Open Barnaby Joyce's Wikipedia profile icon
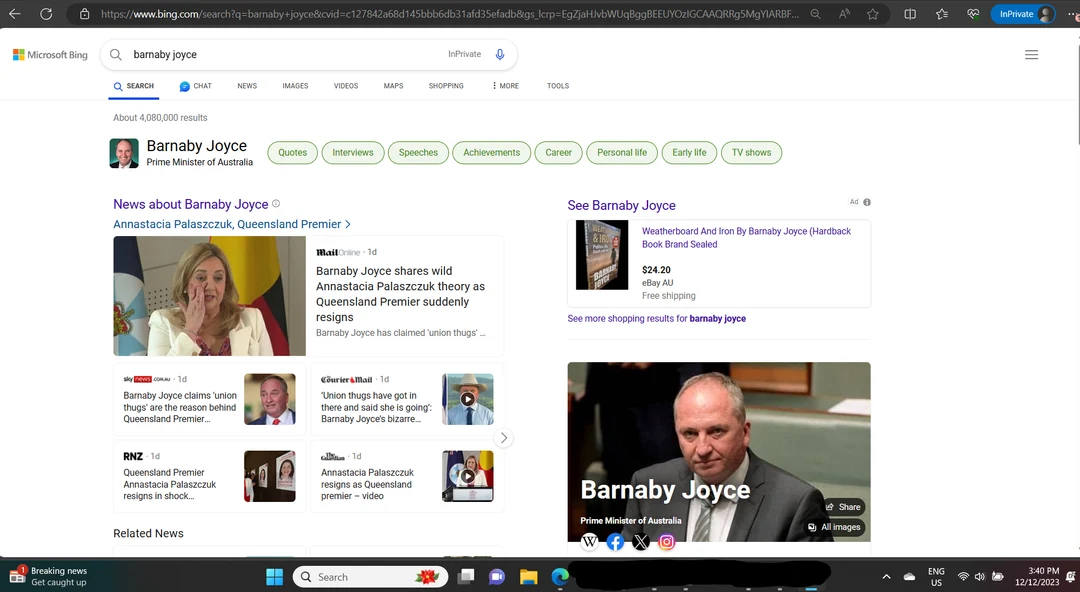This screenshot has height=592, width=1080. pos(590,542)
